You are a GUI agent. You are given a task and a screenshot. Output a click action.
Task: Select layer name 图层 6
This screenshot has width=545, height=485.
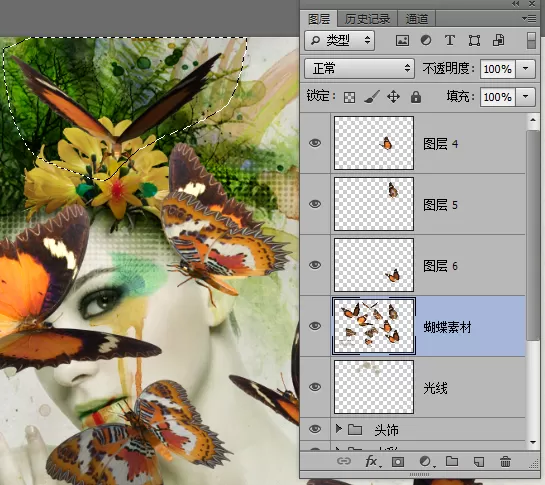pyautogui.click(x=440, y=266)
